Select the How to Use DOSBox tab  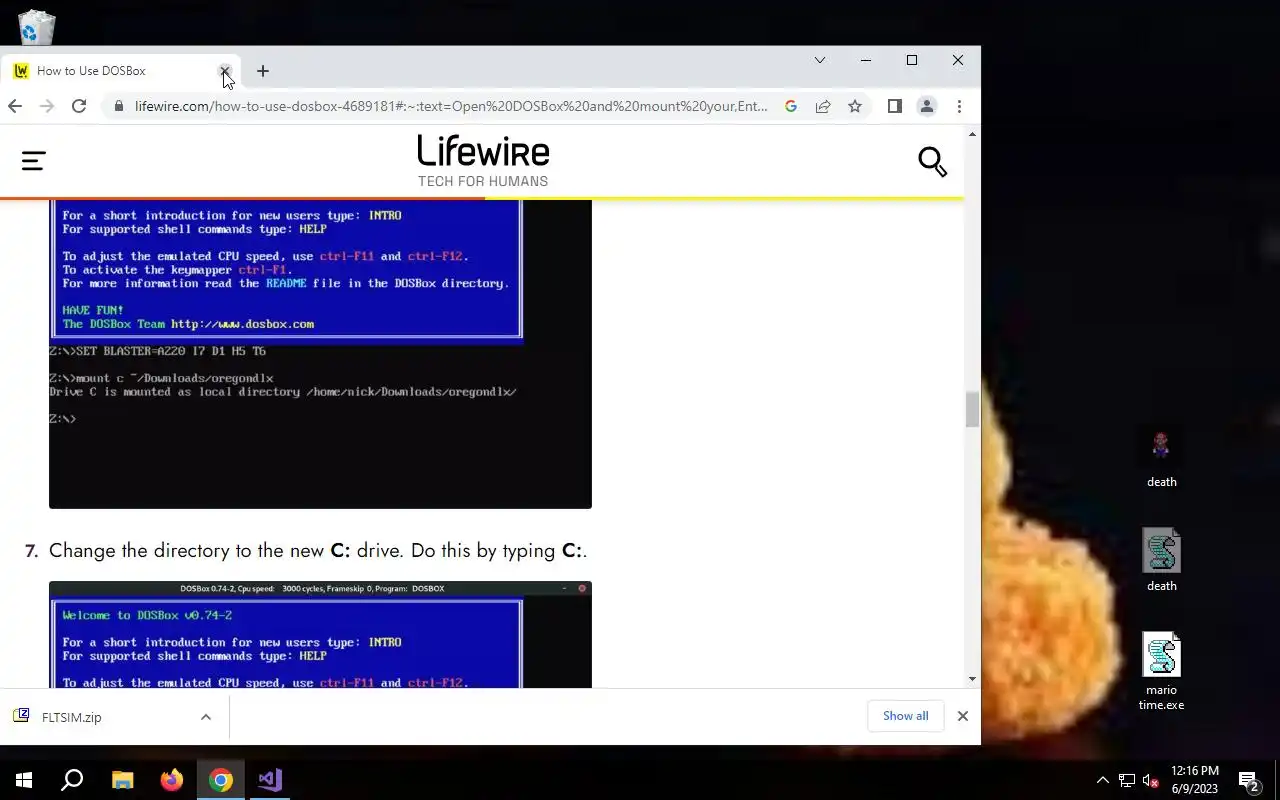pos(120,71)
